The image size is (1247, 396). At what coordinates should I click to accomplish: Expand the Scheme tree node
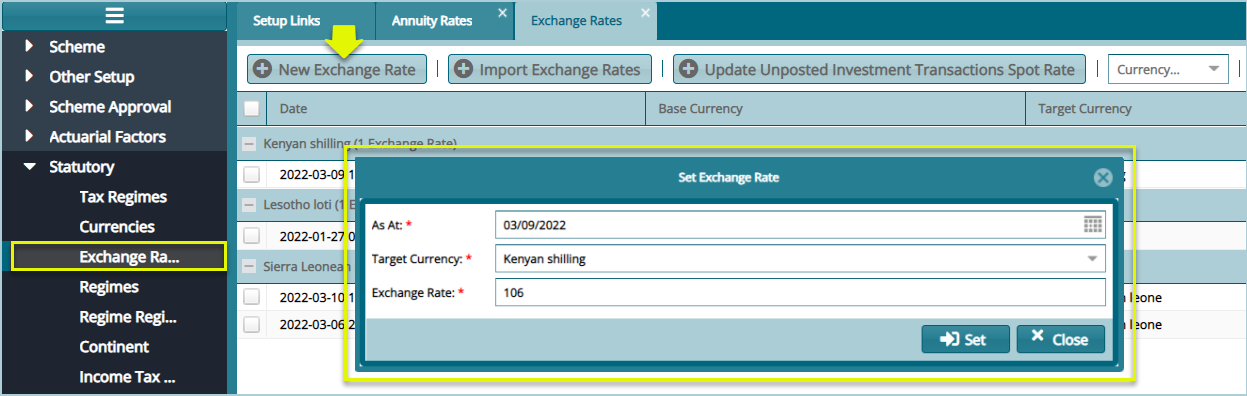(x=29, y=46)
